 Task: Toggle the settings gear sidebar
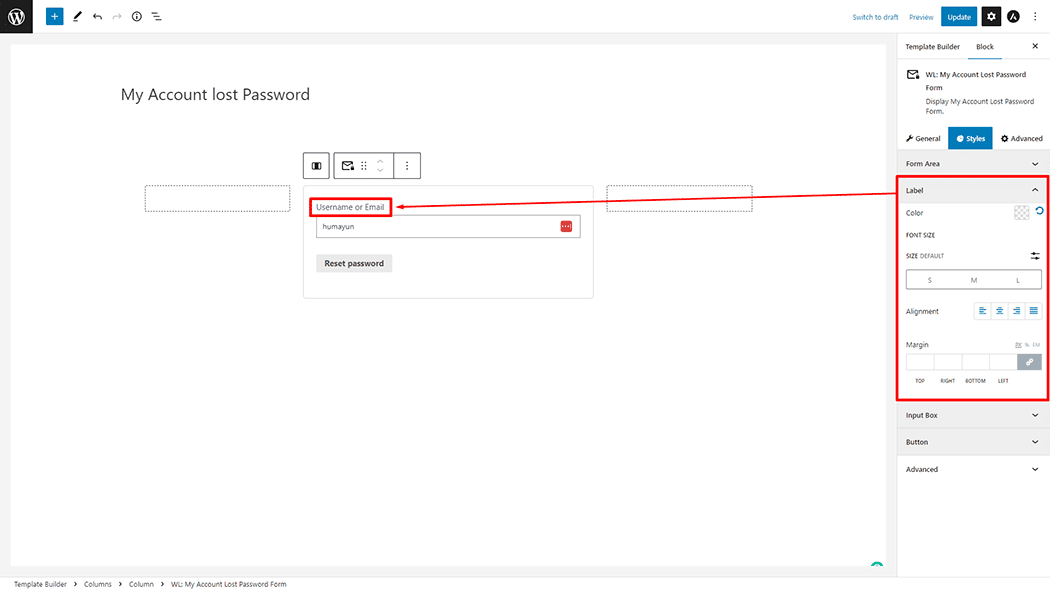point(991,17)
